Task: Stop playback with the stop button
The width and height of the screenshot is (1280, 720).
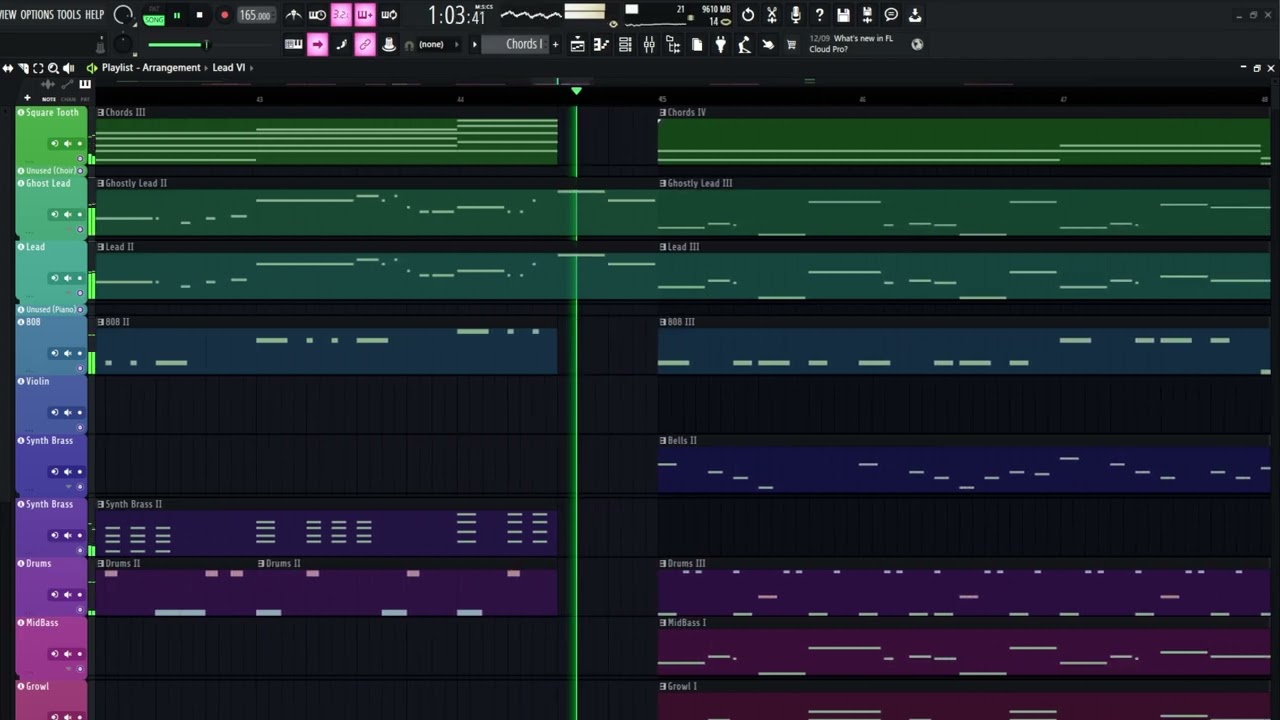Action: [199, 15]
